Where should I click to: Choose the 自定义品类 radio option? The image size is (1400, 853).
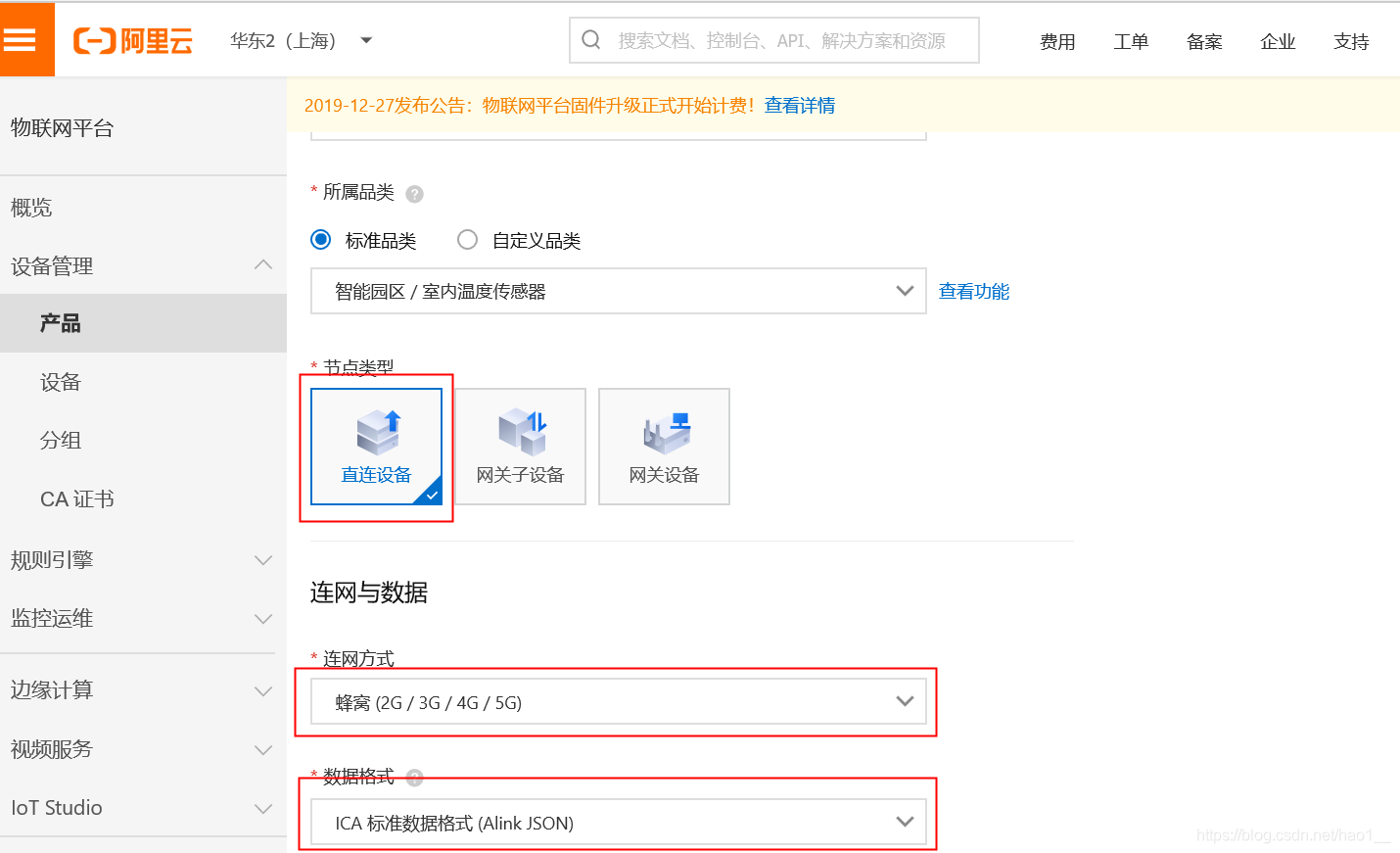point(468,240)
